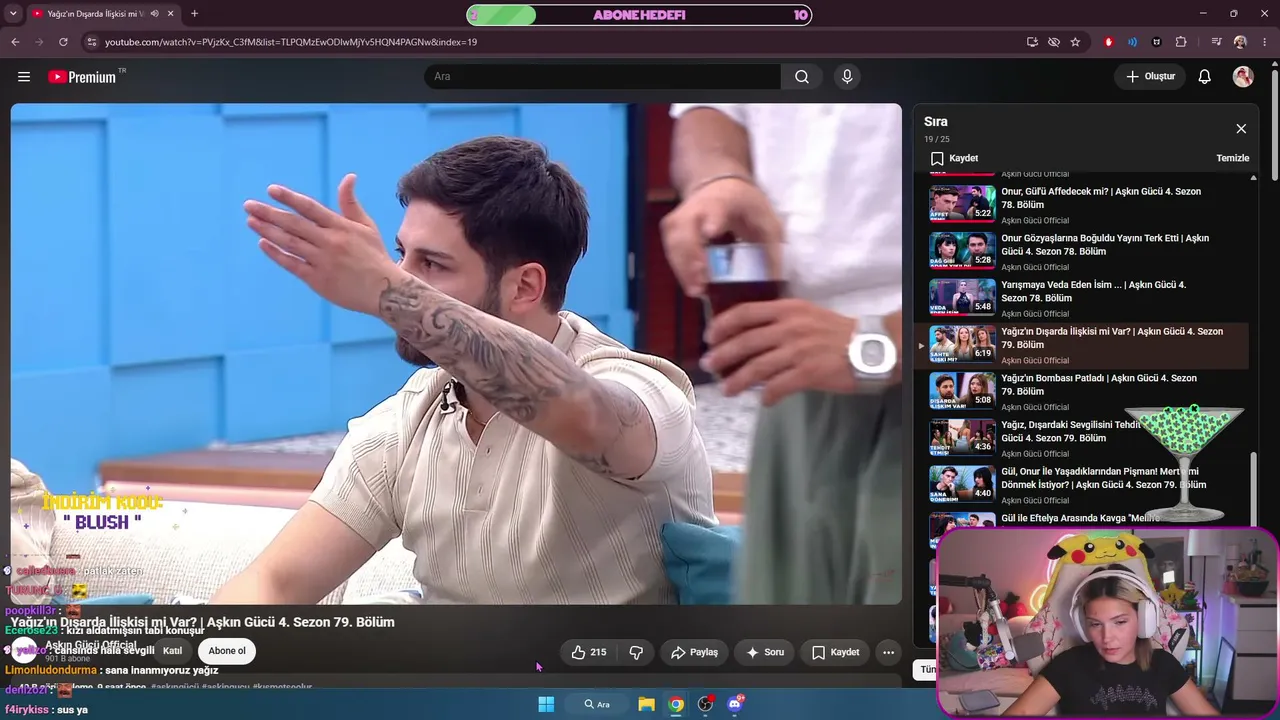Start voice search with microphone icon

coord(847,77)
